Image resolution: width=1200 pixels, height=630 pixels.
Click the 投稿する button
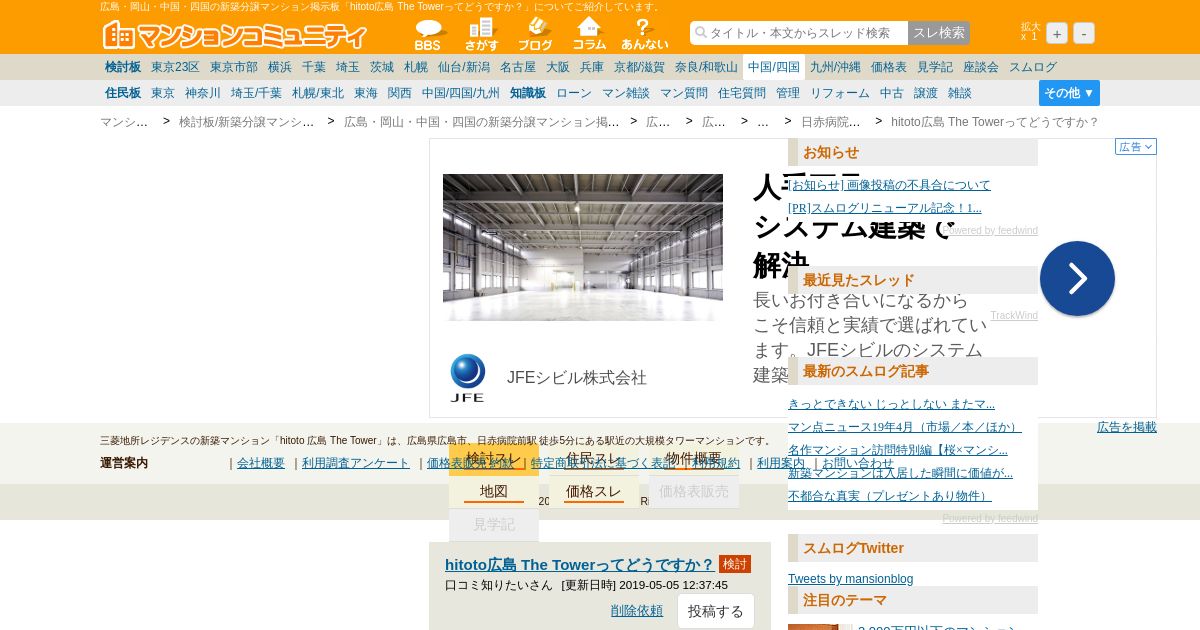coord(716,611)
